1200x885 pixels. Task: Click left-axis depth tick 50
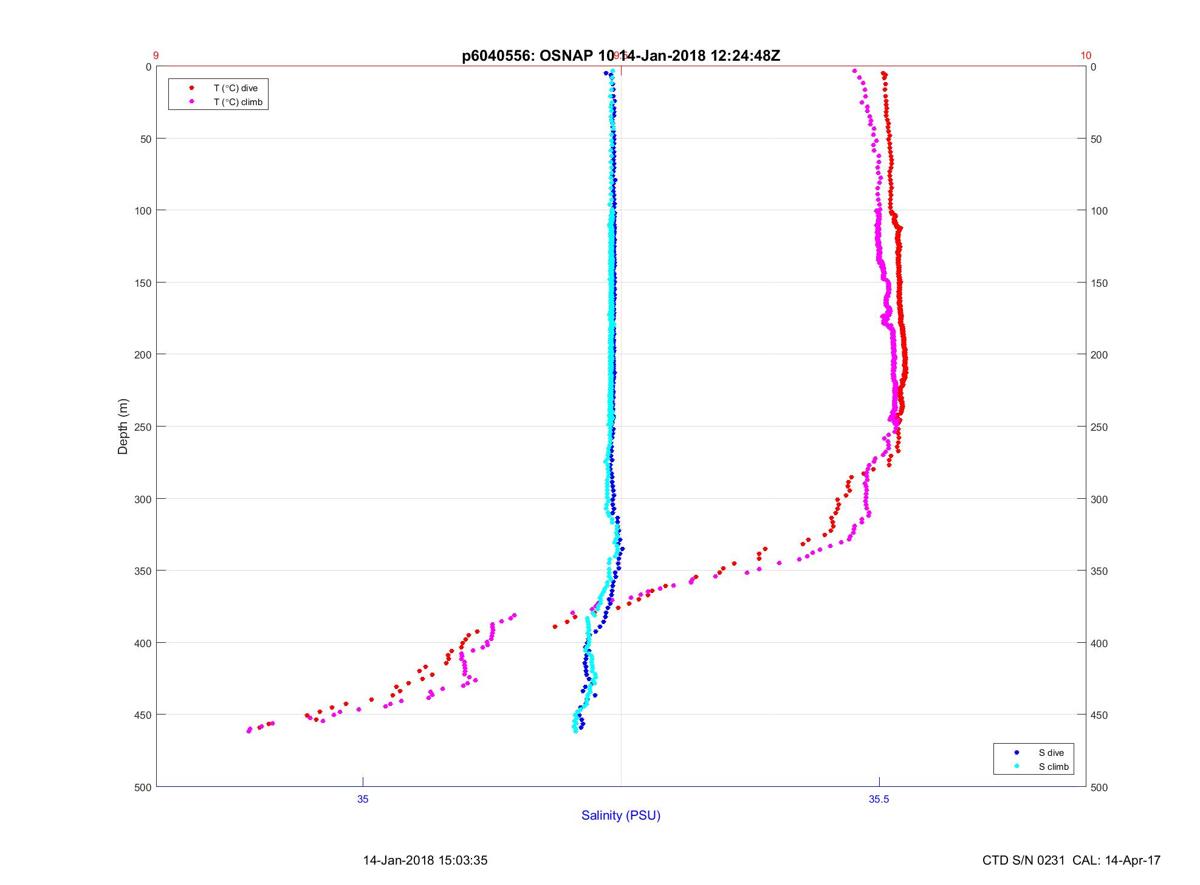point(144,139)
